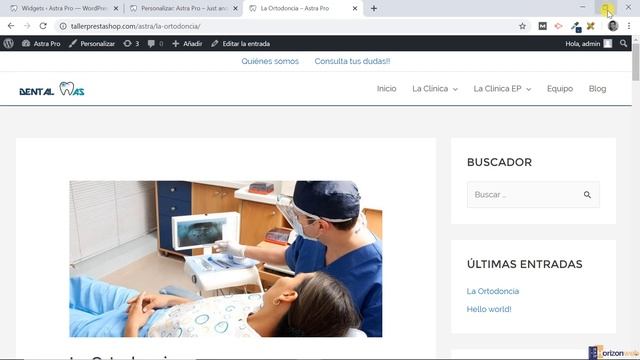Open Personalizar in the admin bar
The height and width of the screenshot is (360, 640).
click(92, 44)
